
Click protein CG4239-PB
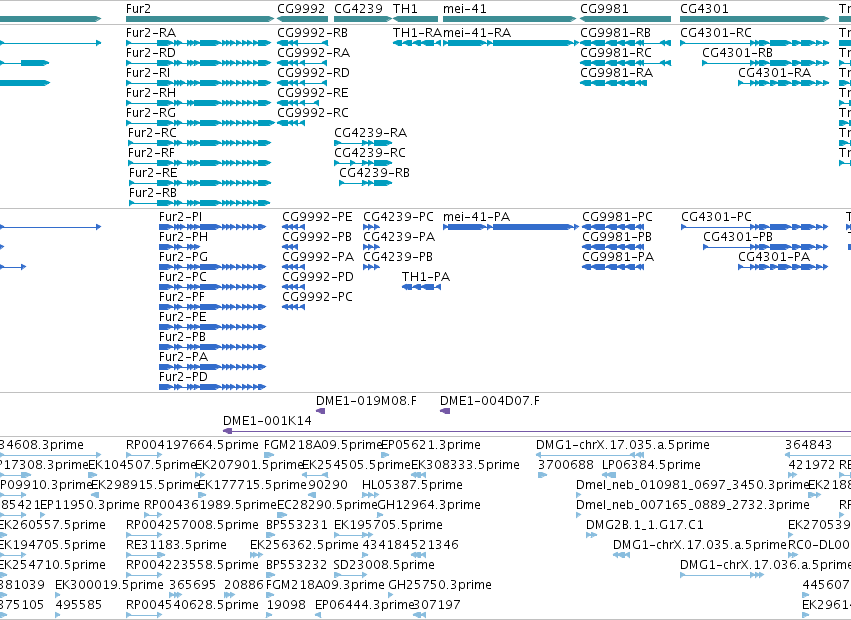point(371,267)
